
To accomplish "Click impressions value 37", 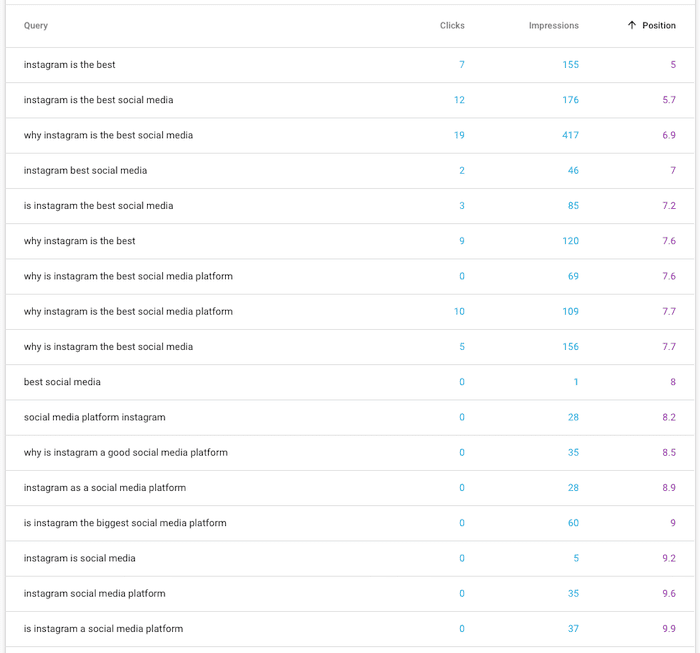I will pyautogui.click(x=573, y=629).
